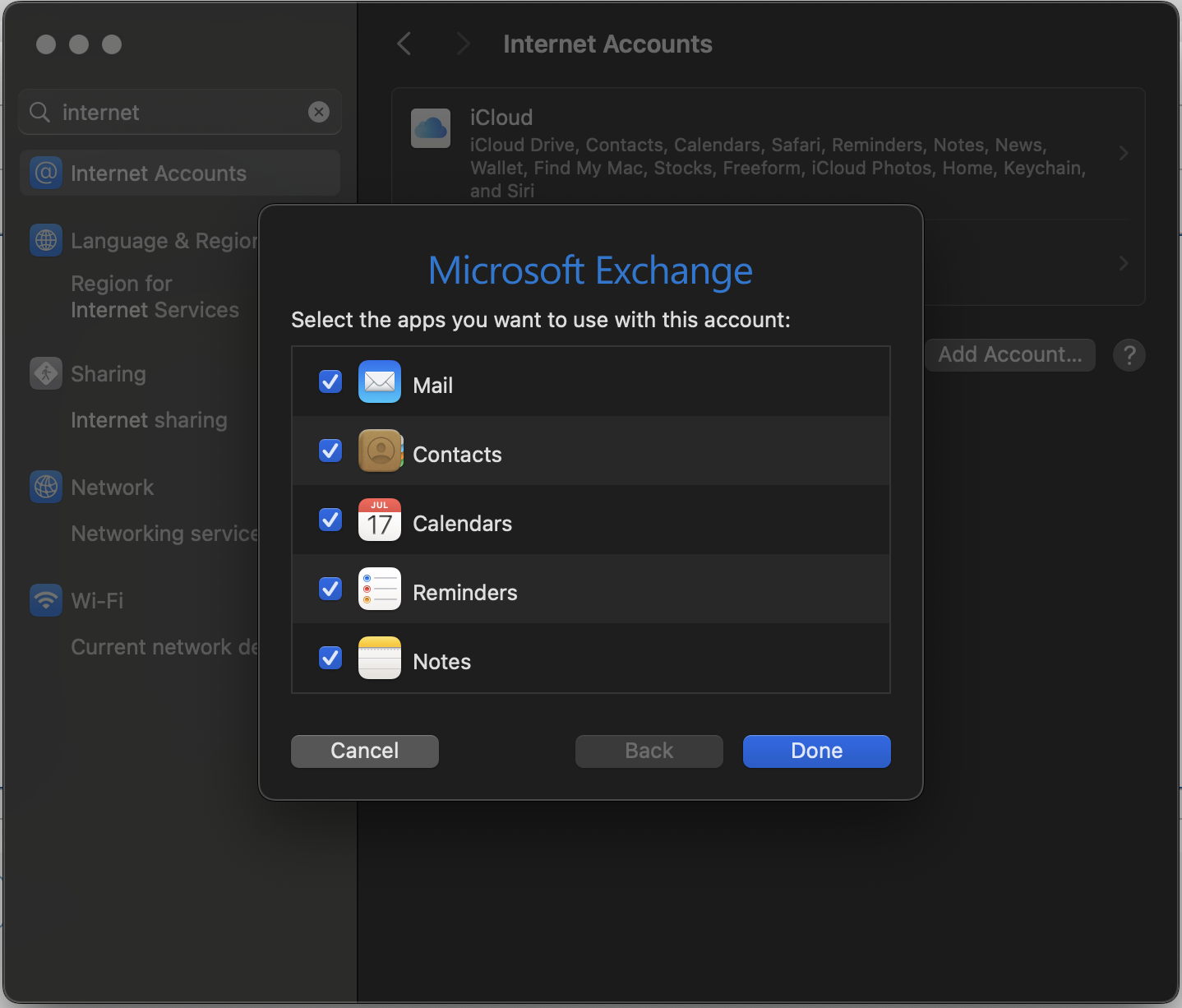Click the Notes app icon
1182x1008 pixels.
click(x=380, y=658)
